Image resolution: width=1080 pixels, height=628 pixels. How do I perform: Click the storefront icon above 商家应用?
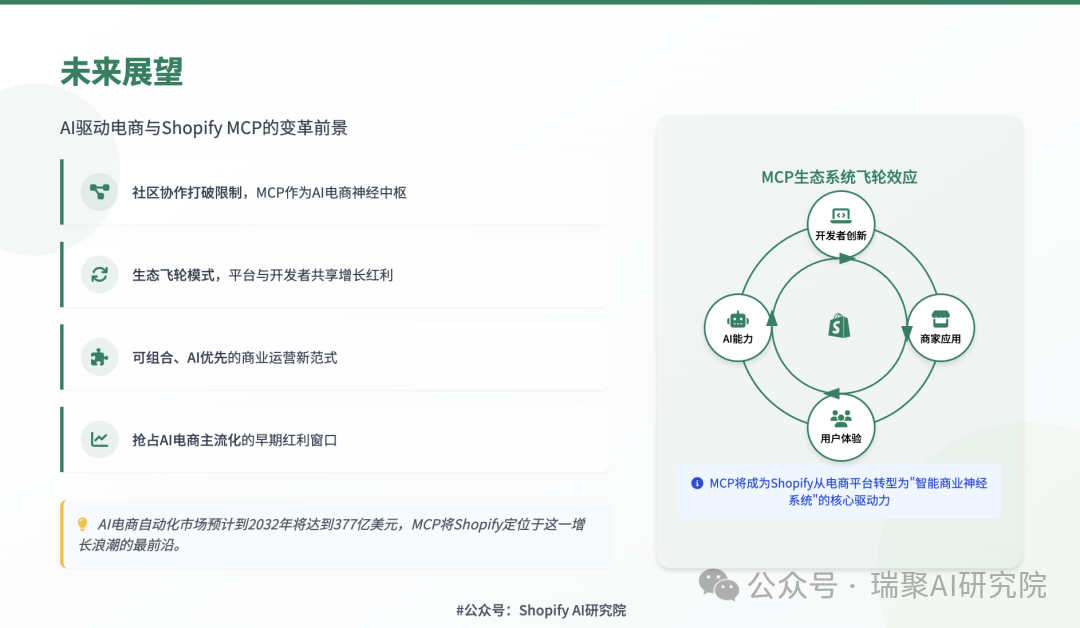[940, 319]
